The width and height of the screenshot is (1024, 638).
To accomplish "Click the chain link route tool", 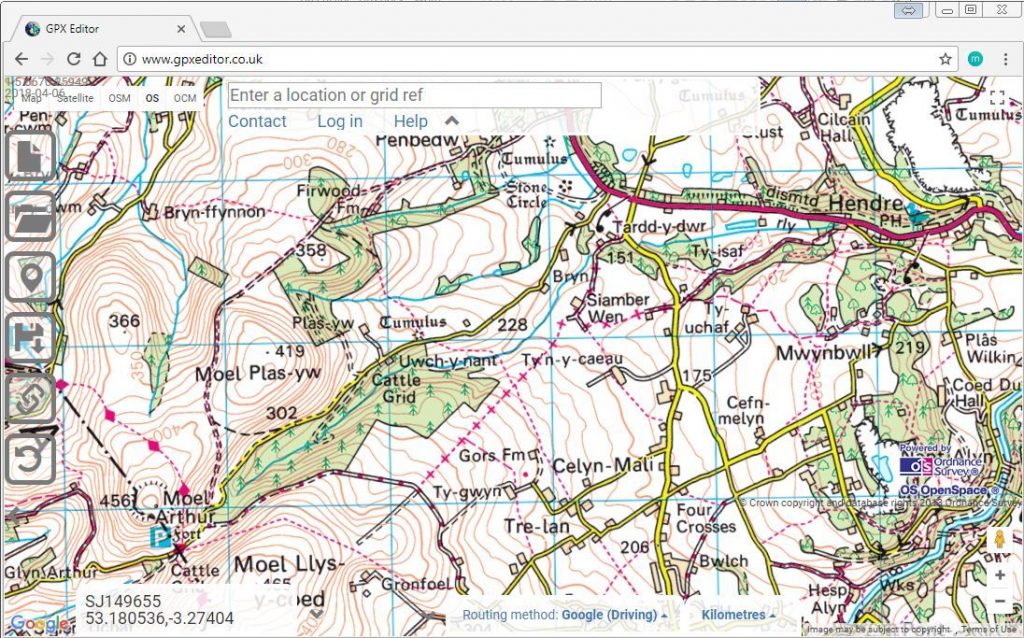I will point(30,398).
